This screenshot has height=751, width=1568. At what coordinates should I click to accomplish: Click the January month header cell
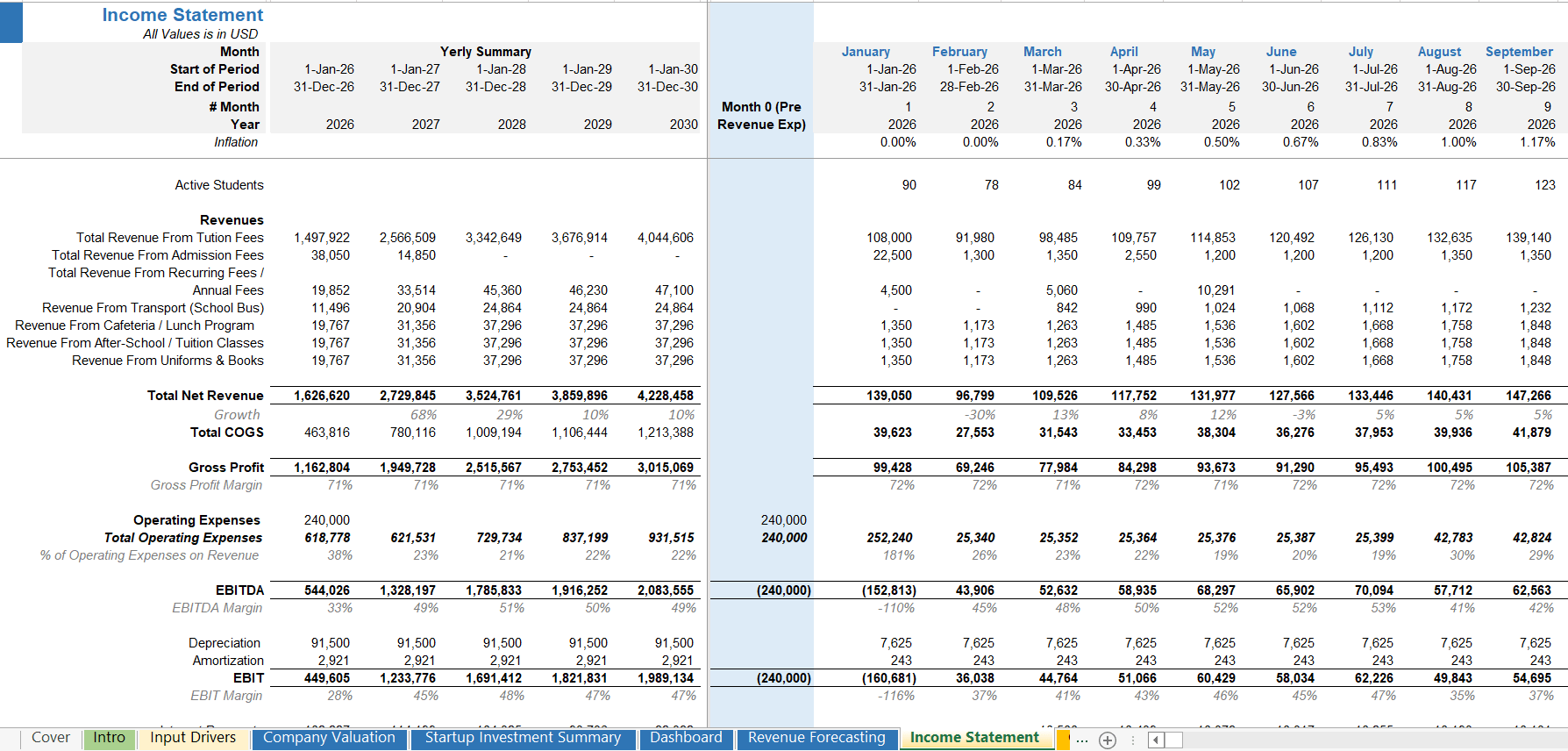pos(866,52)
